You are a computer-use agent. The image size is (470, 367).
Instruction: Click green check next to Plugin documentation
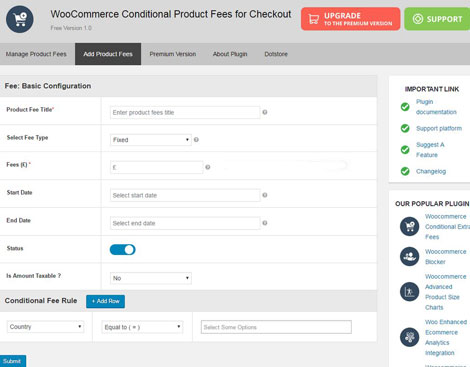(405, 107)
